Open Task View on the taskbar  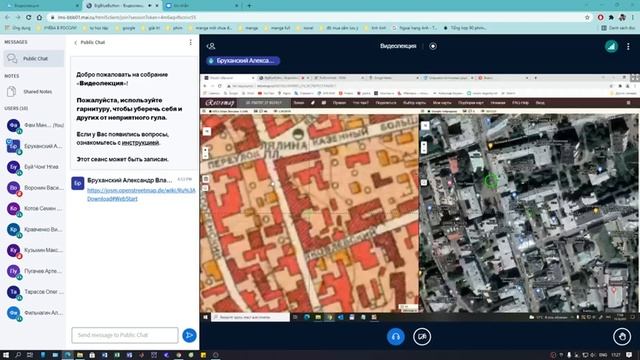(30, 355)
